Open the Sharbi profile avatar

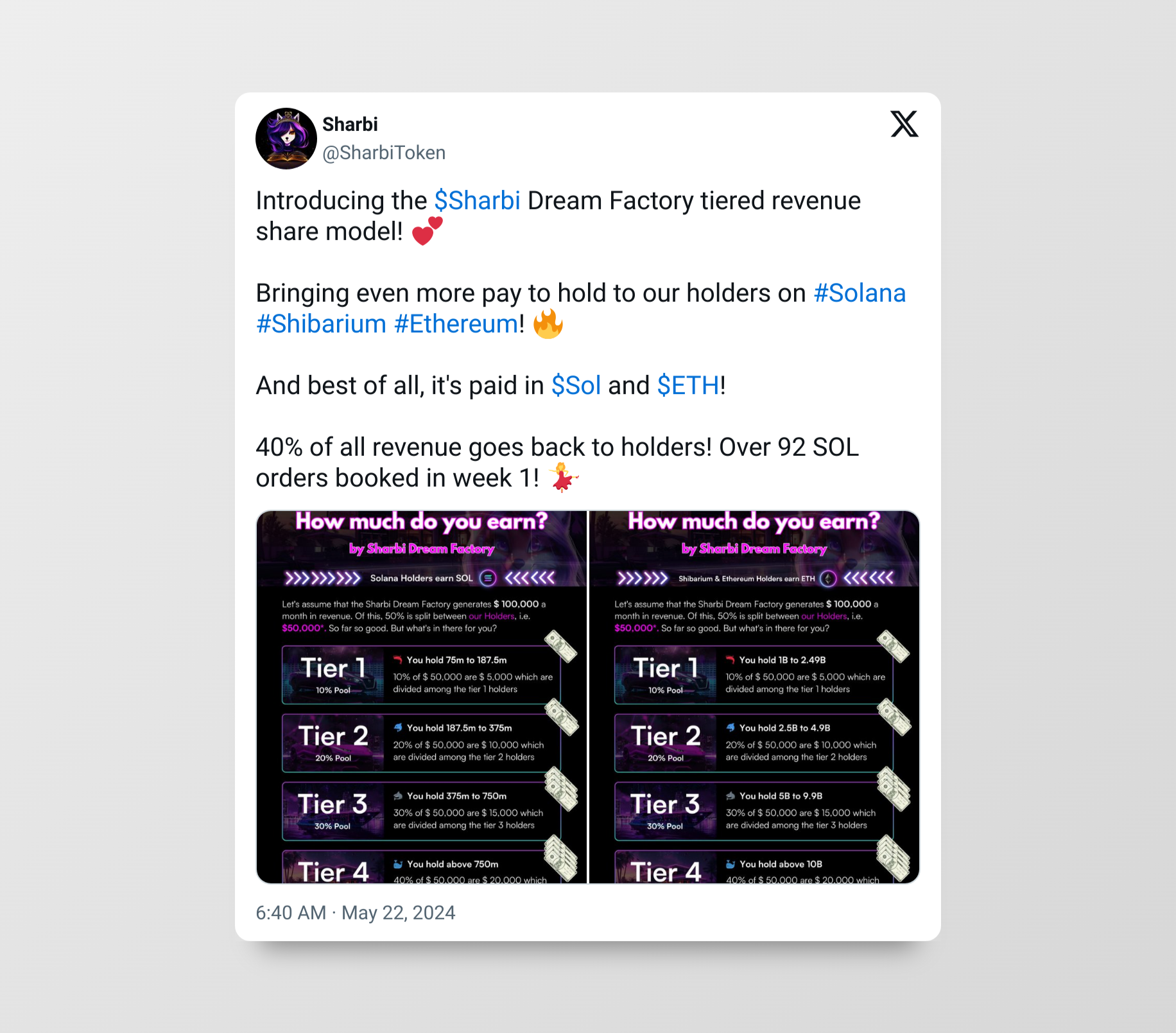(x=286, y=139)
